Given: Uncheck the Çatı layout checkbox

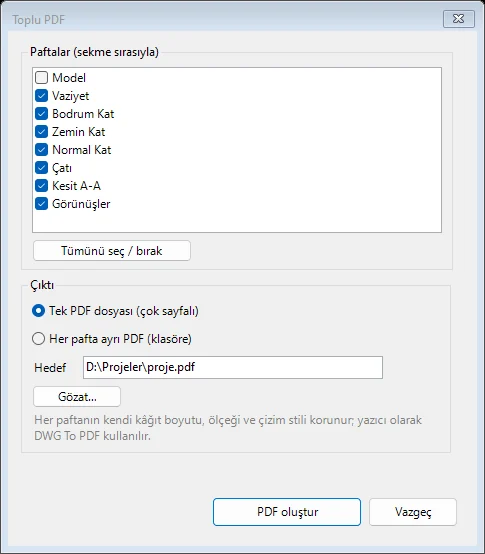Looking at the screenshot, I should (x=41, y=168).
